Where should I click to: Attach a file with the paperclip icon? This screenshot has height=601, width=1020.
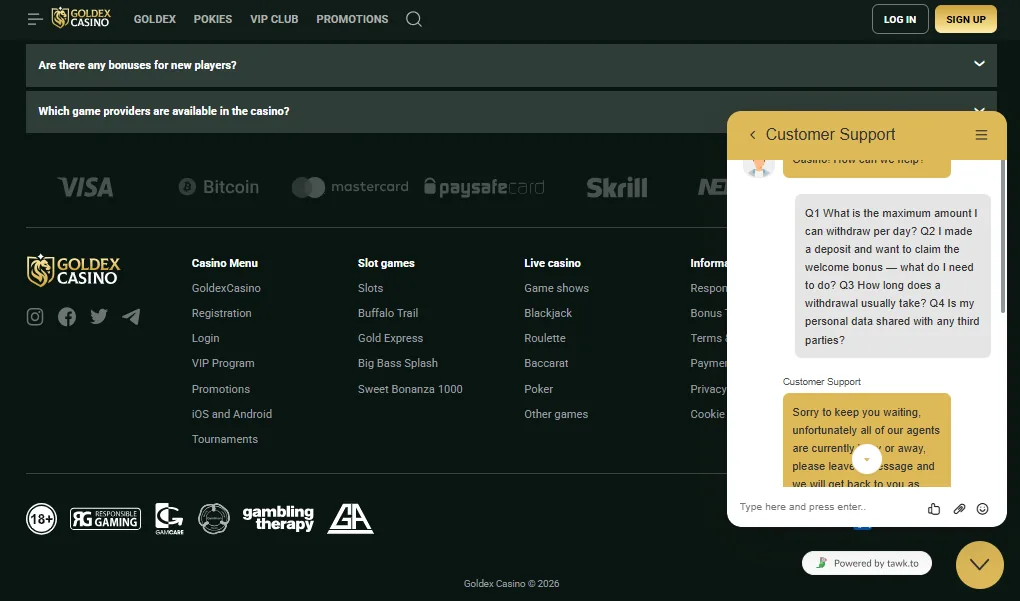click(x=959, y=509)
